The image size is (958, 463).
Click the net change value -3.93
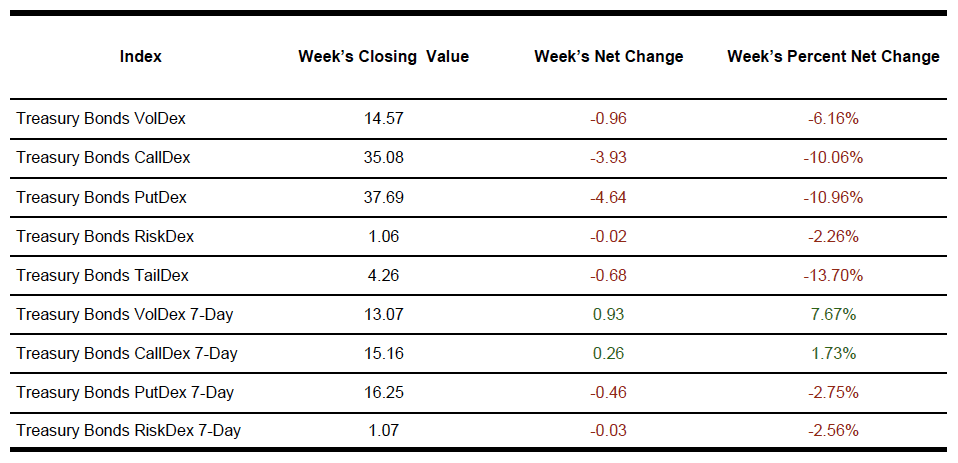[x=608, y=158]
